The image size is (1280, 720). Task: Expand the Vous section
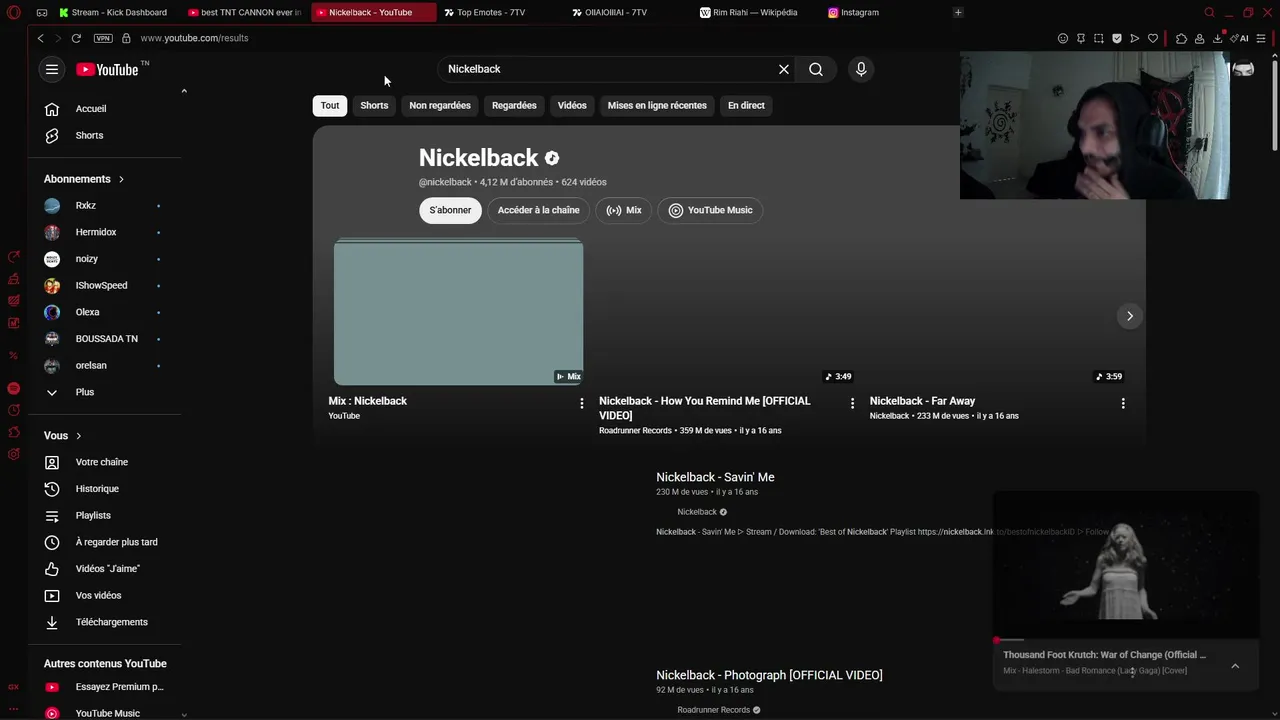pos(63,436)
